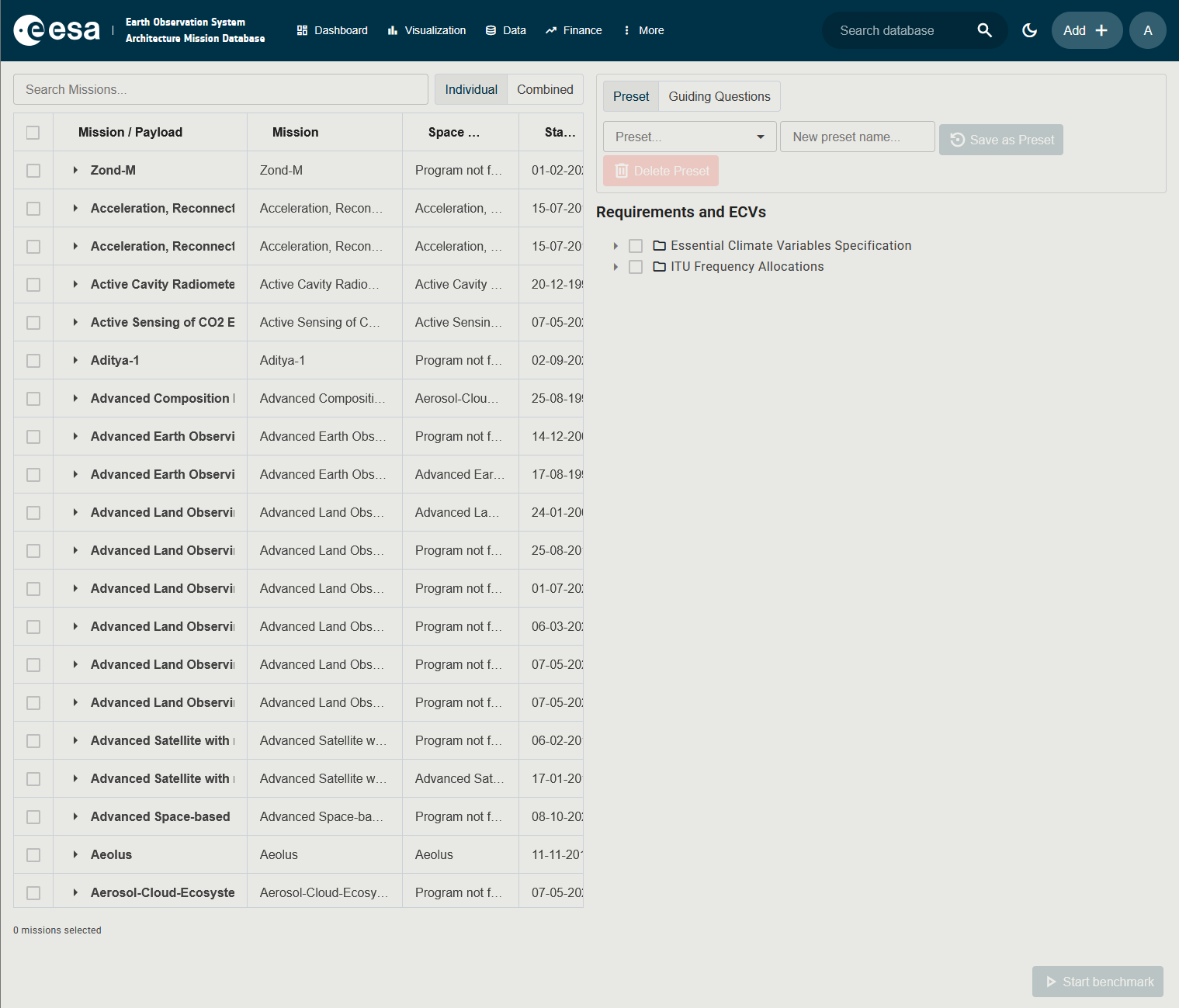Check the Aditya-1 row checkbox
Image resolution: width=1179 pixels, height=1008 pixels.
[33, 361]
